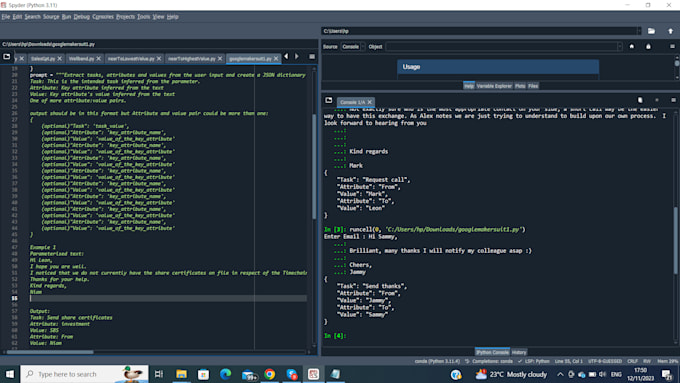Open the Help source Console dropdown

coord(353,47)
